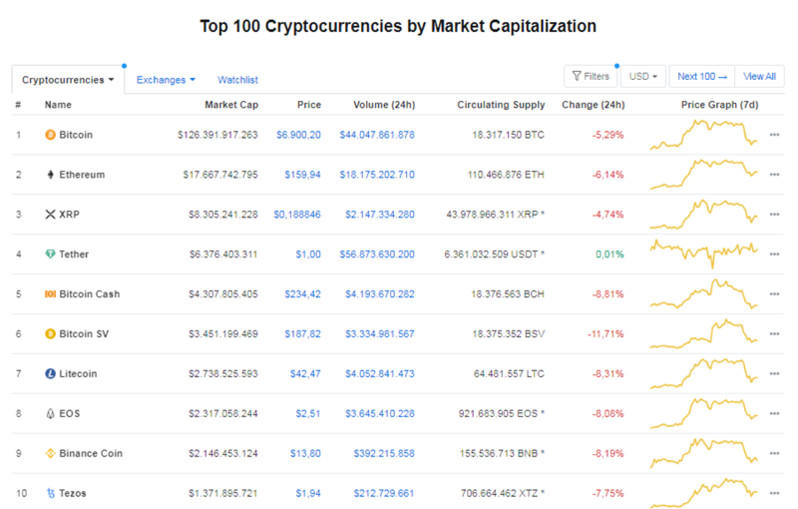Go to Next 100 cryptocurrencies
Screen dimensions: 798x509
701,76
